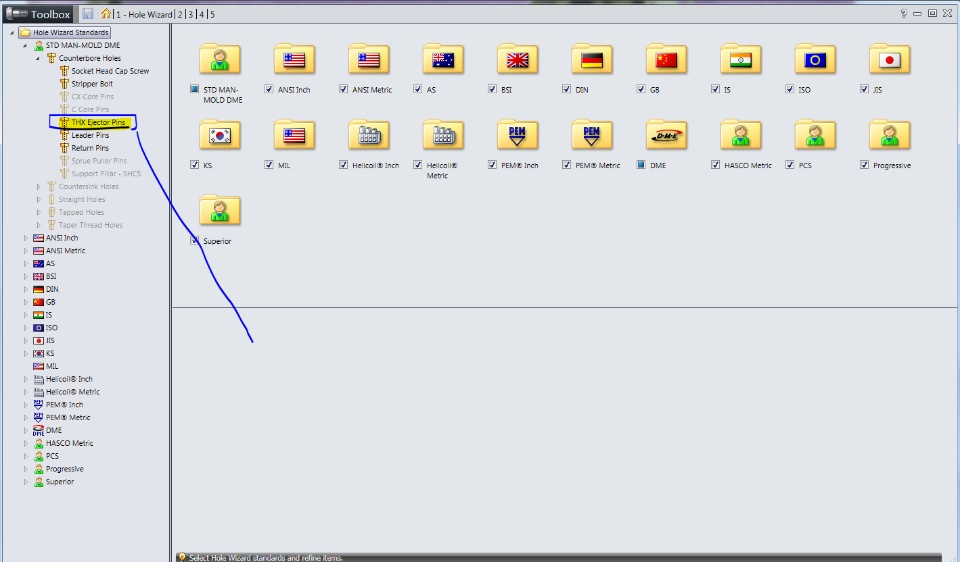Open the ANSI Metric standard folder
The height and width of the screenshot is (562, 960).
click(369, 59)
